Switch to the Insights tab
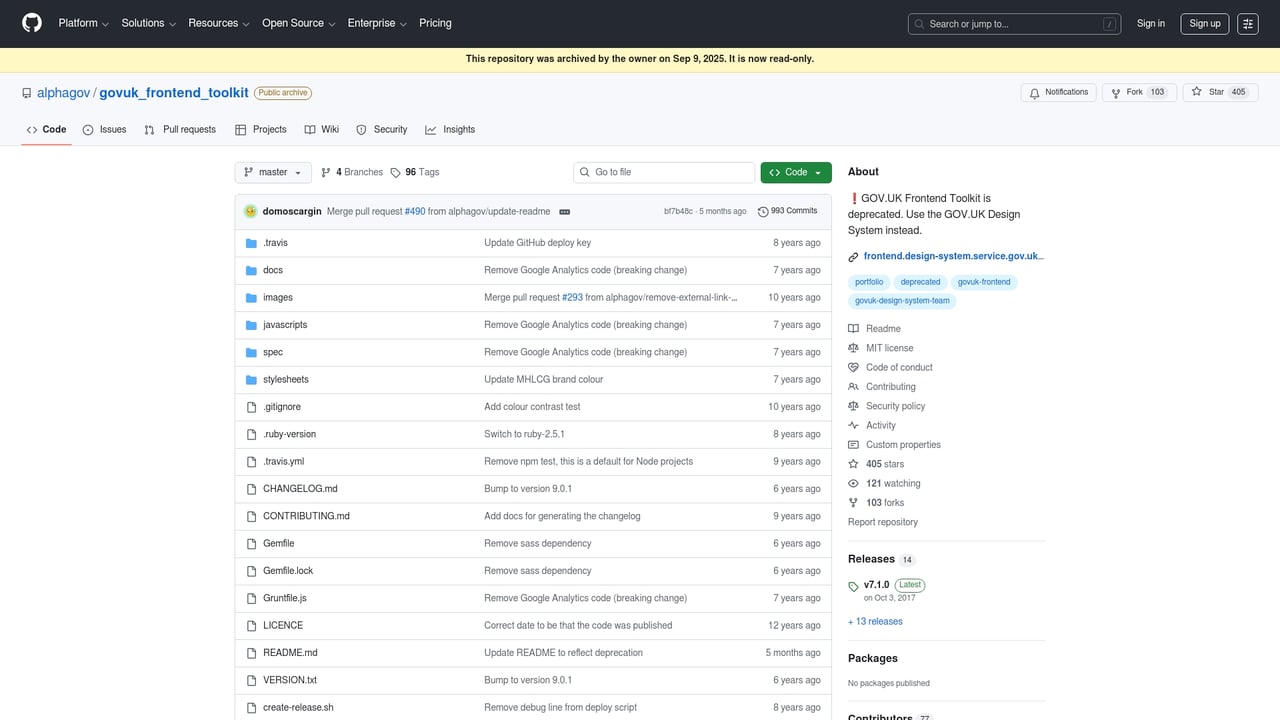 pyautogui.click(x=450, y=129)
